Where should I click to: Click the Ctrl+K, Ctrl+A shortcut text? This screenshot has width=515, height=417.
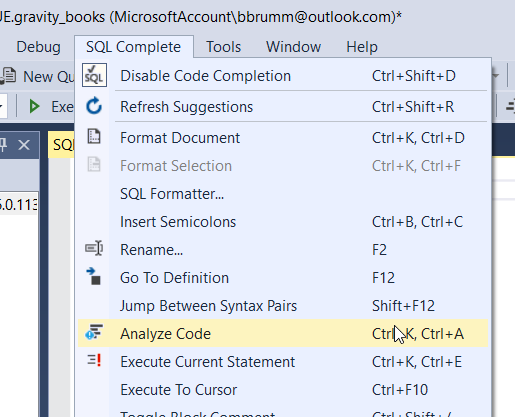(x=418, y=334)
